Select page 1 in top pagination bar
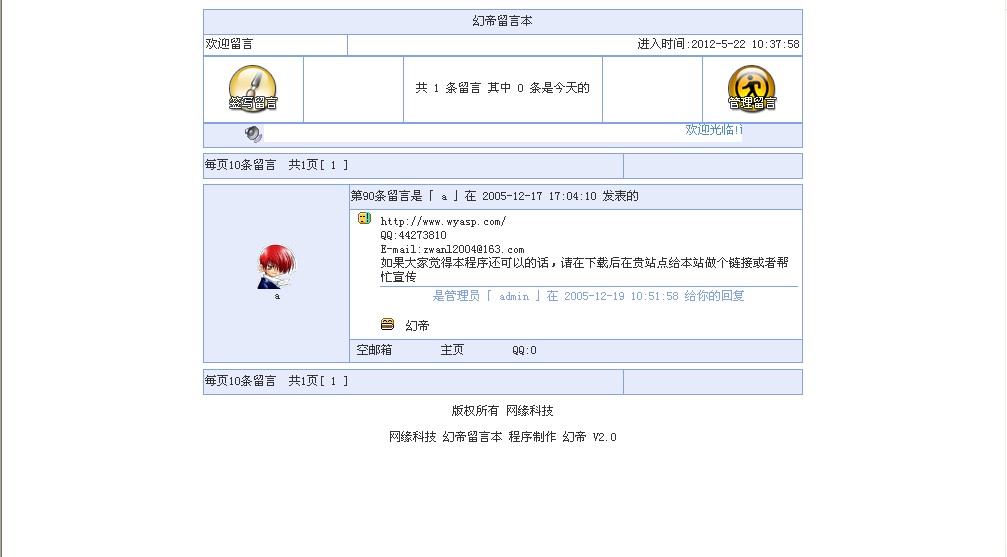 pos(333,165)
